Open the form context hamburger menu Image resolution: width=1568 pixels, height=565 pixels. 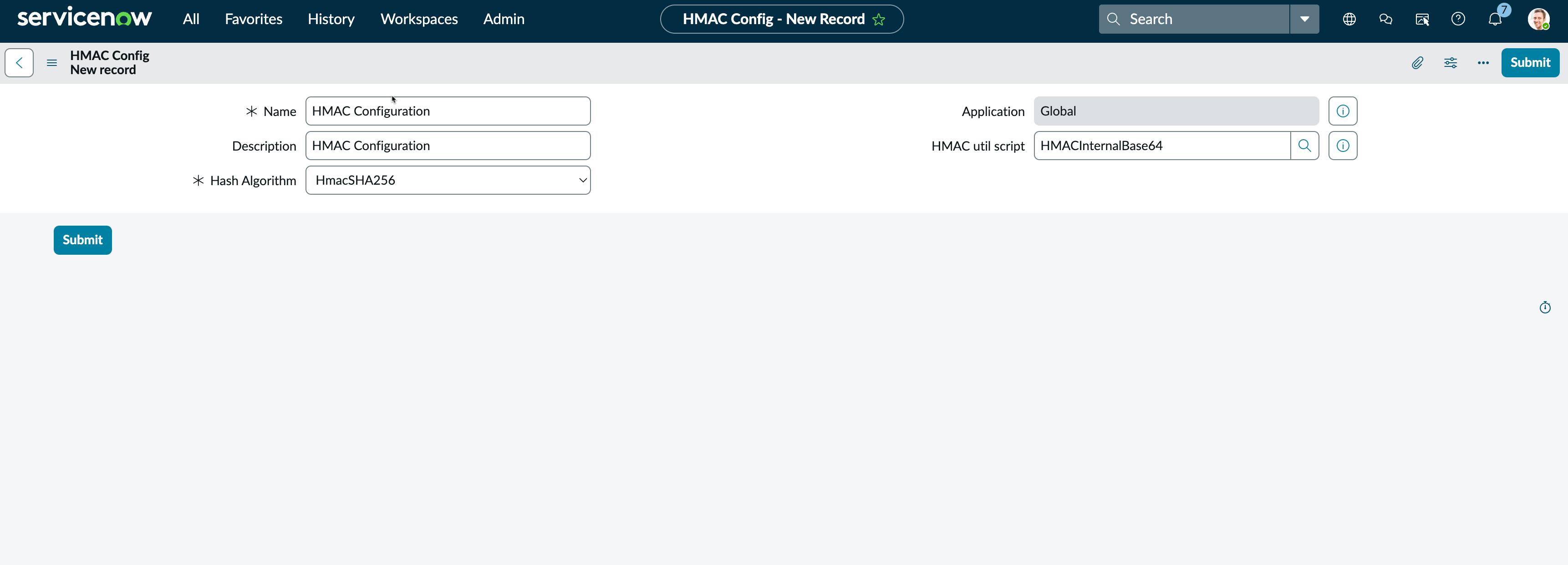(52, 63)
